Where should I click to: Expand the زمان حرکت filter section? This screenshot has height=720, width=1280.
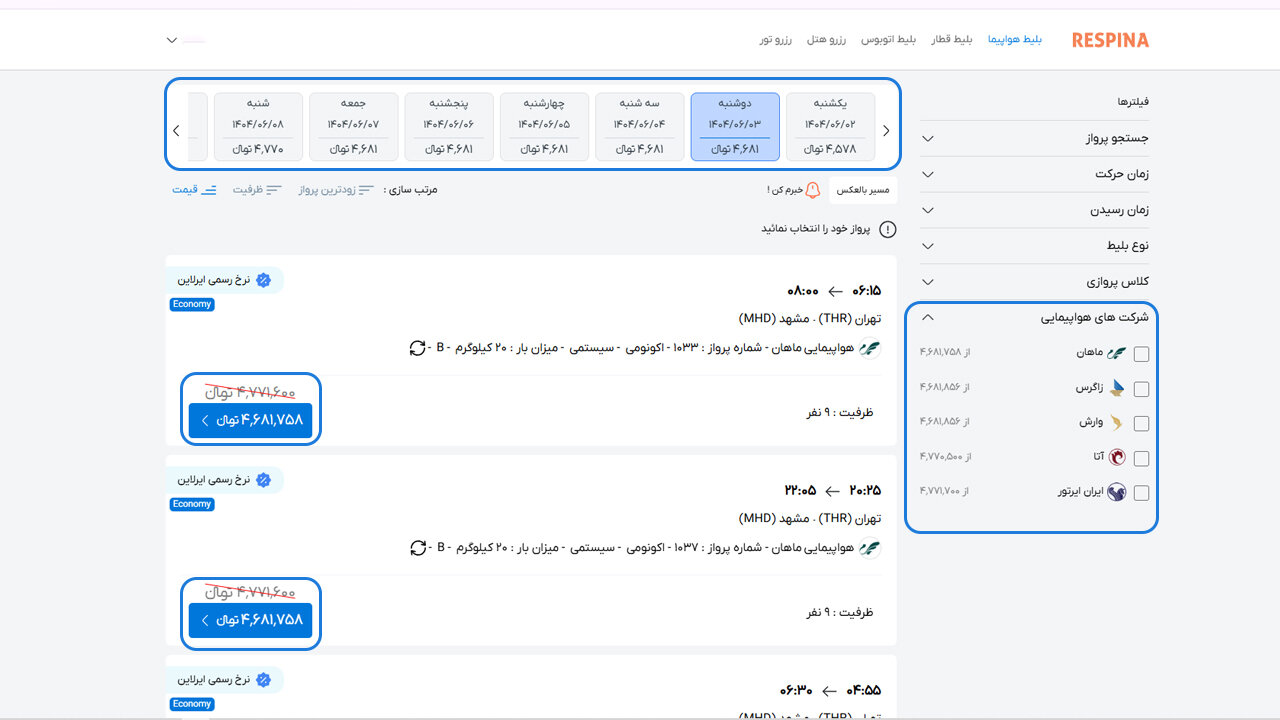927,174
